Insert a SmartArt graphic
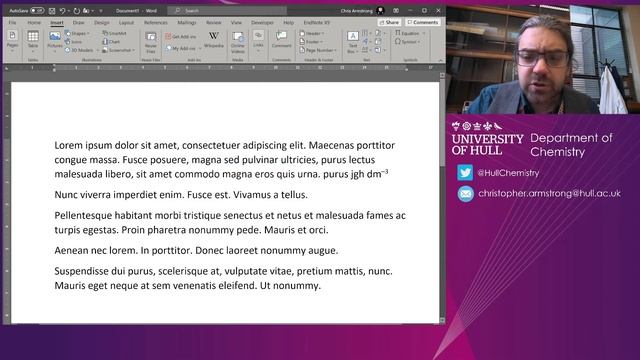The width and height of the screenshot is (640, 360). [114, 33]
